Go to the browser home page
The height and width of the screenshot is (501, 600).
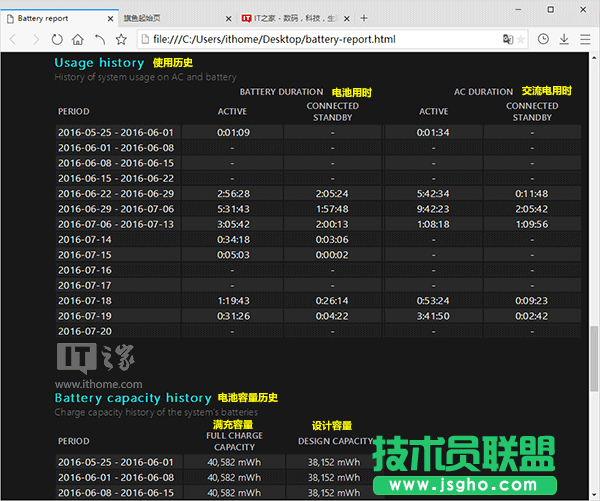point(78,39)
